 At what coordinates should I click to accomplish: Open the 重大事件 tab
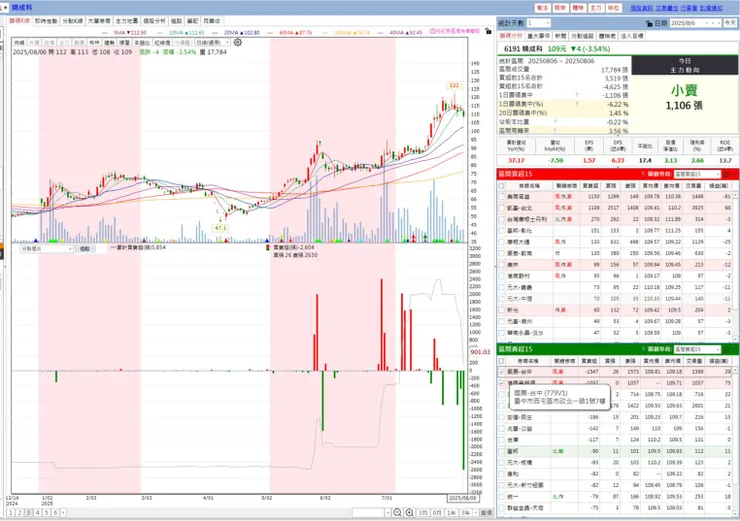[538, 36]
